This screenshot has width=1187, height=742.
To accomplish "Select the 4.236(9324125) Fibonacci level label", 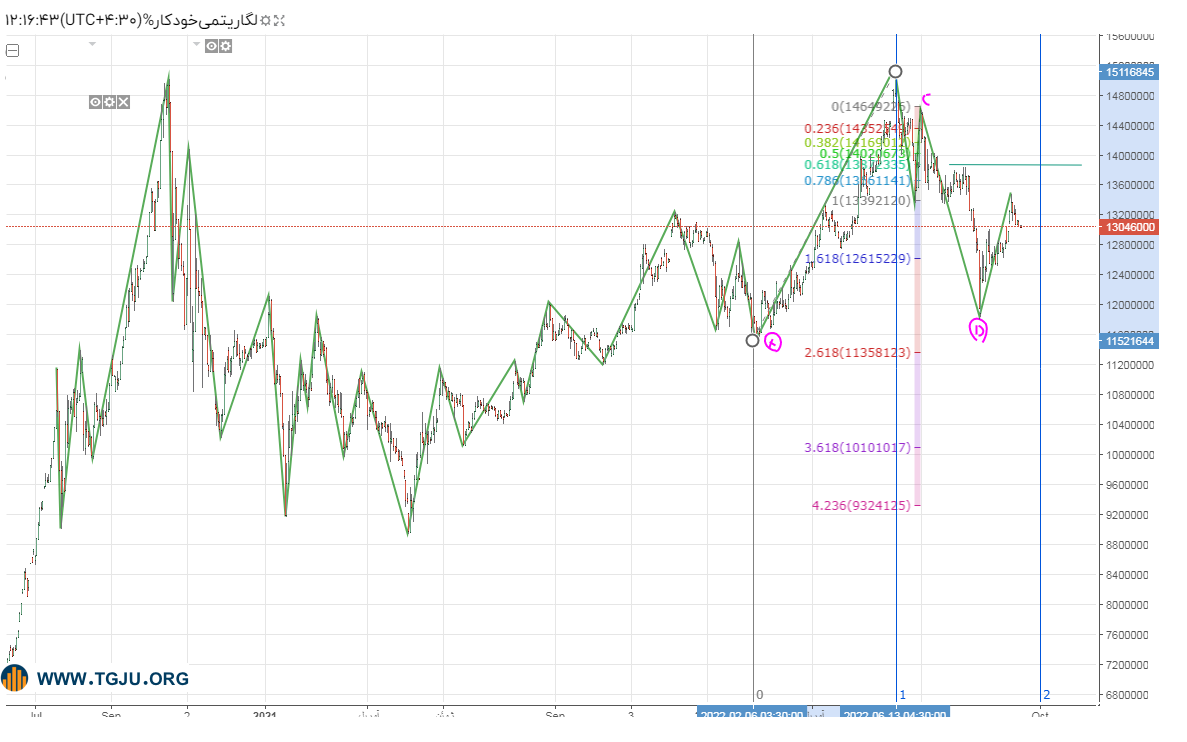I will [861, 506].
